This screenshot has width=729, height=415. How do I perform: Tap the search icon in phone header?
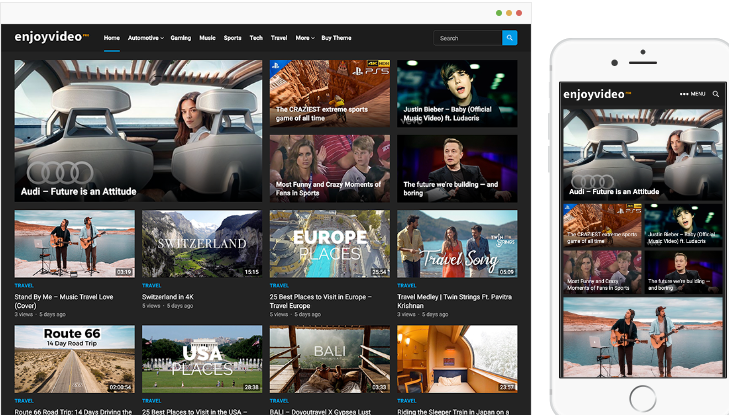(716, 94)
